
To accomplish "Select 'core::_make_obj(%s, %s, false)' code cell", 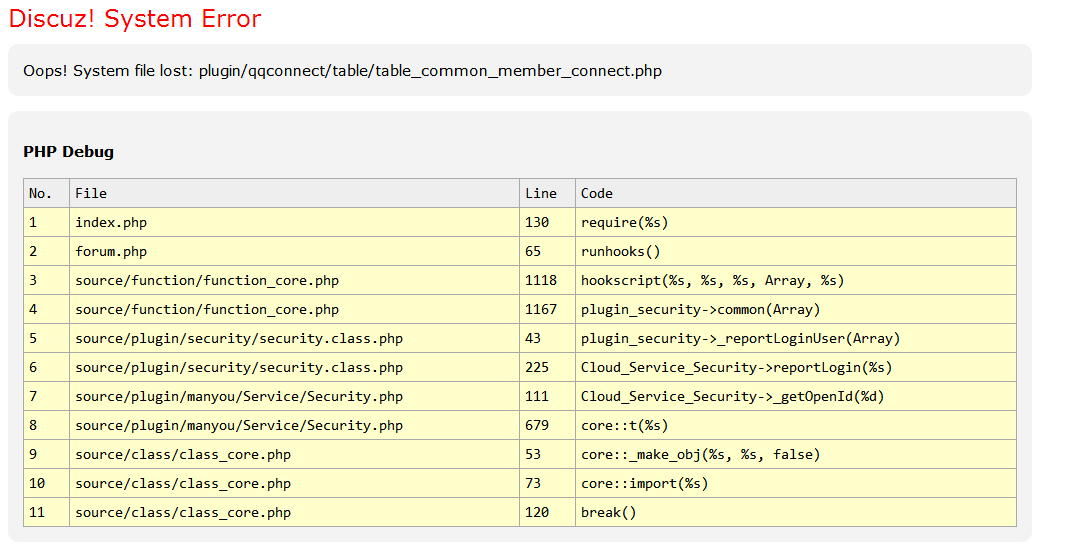I will point(796,455).
